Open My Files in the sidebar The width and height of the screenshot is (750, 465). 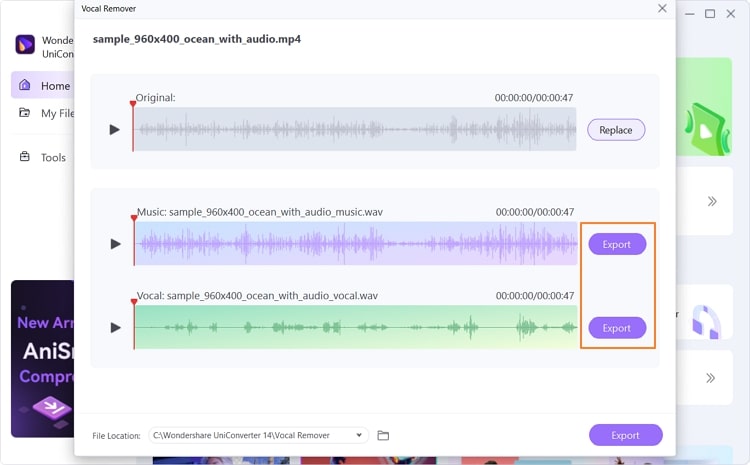click(46, 113)
